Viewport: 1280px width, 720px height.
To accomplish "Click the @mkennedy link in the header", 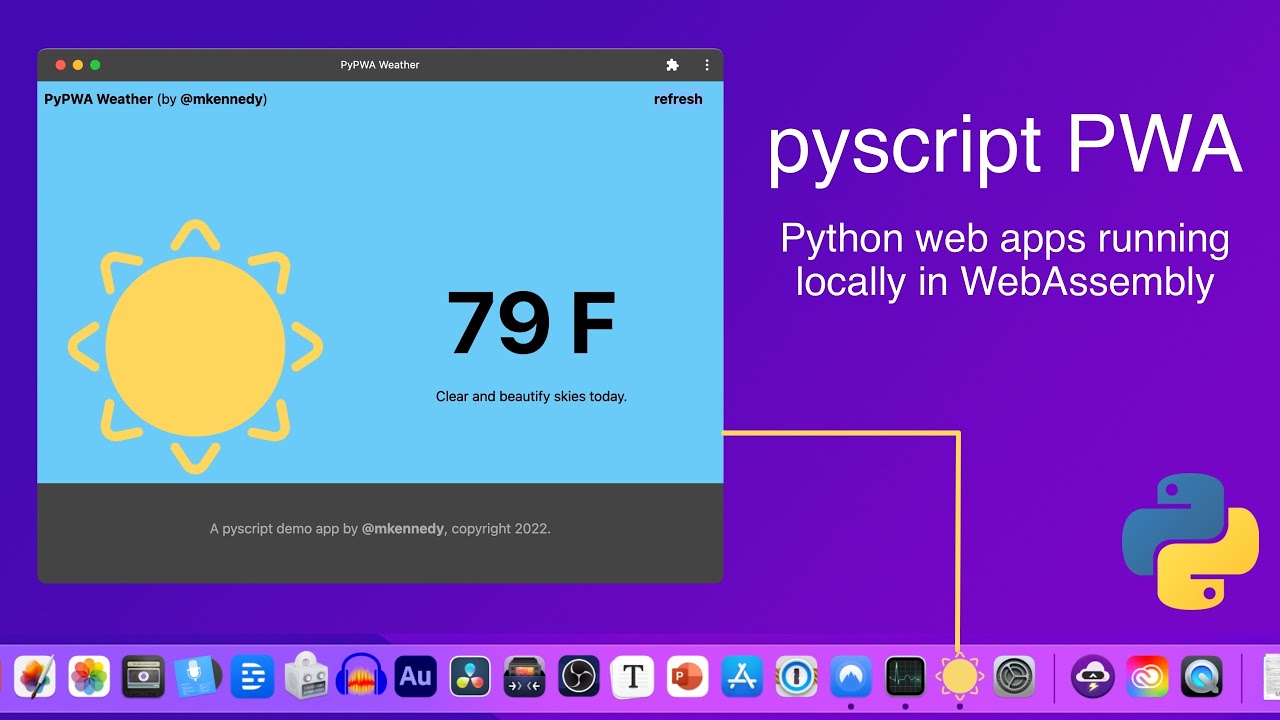I will pyautogui.click(x=221, y=99).
